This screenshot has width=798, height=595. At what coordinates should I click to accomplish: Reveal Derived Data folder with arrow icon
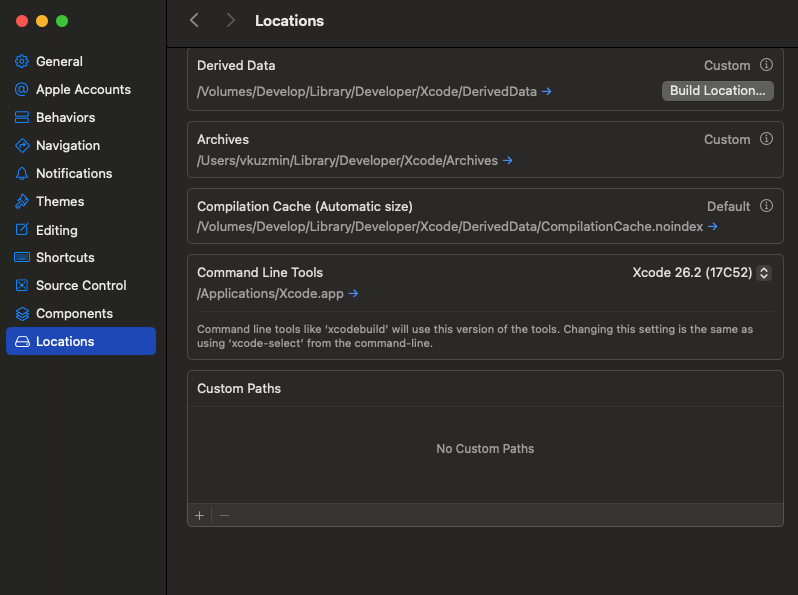click(x=547, y=92)
